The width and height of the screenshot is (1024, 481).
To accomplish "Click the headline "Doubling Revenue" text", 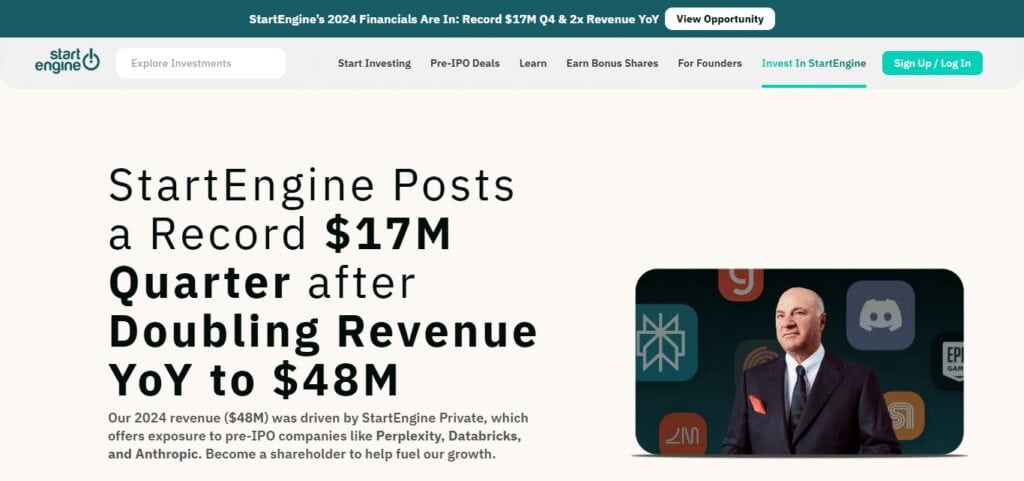I will (323, 332).
